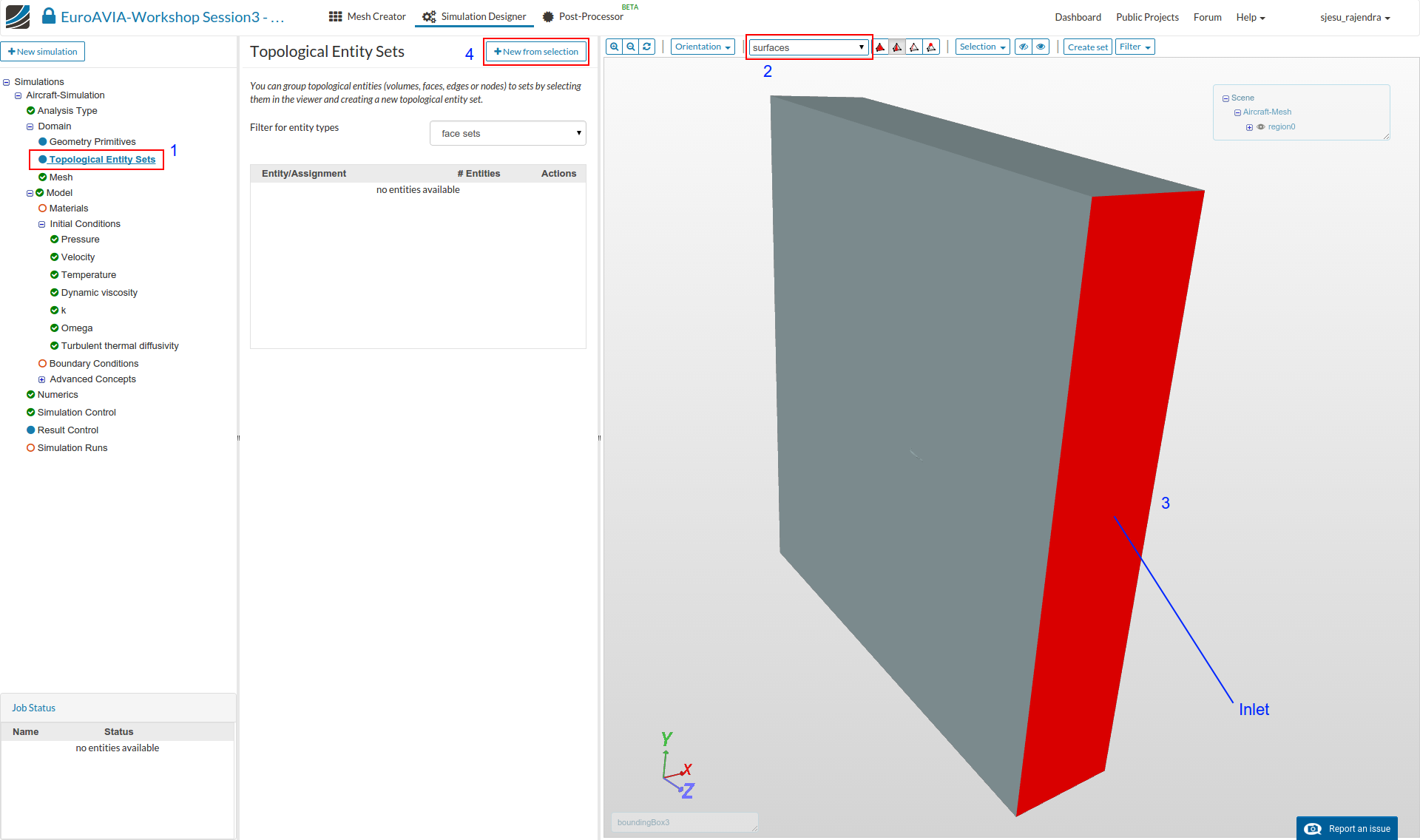Collapse the Aircraft-Mesh node in scene tree

pyautogui.click(x=1237, y=112)
